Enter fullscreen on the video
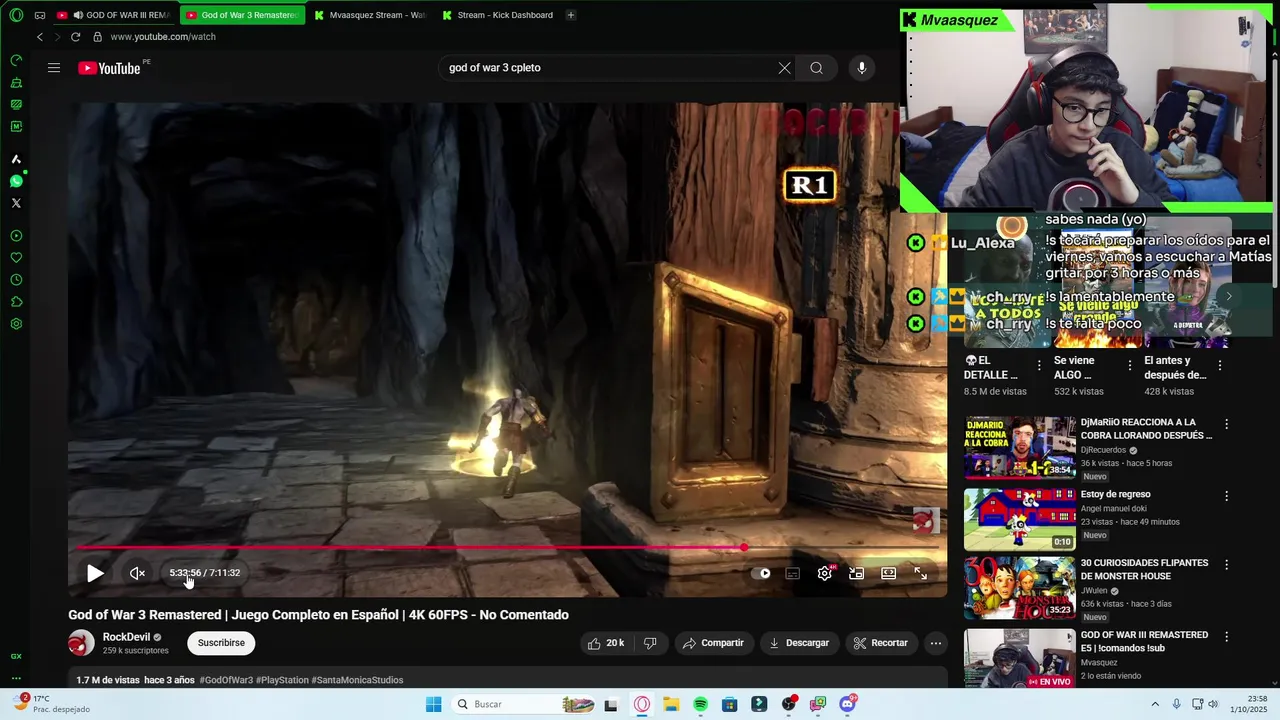 click(x=920, y=573)
